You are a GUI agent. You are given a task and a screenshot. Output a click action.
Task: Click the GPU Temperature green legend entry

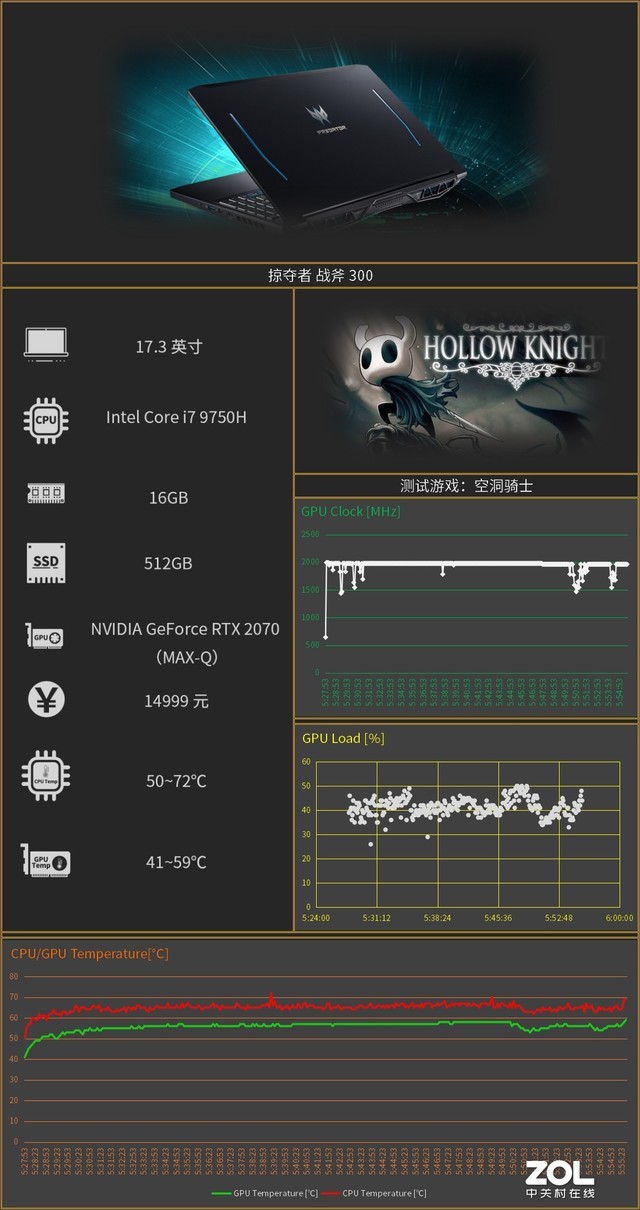coord(265,1193)
